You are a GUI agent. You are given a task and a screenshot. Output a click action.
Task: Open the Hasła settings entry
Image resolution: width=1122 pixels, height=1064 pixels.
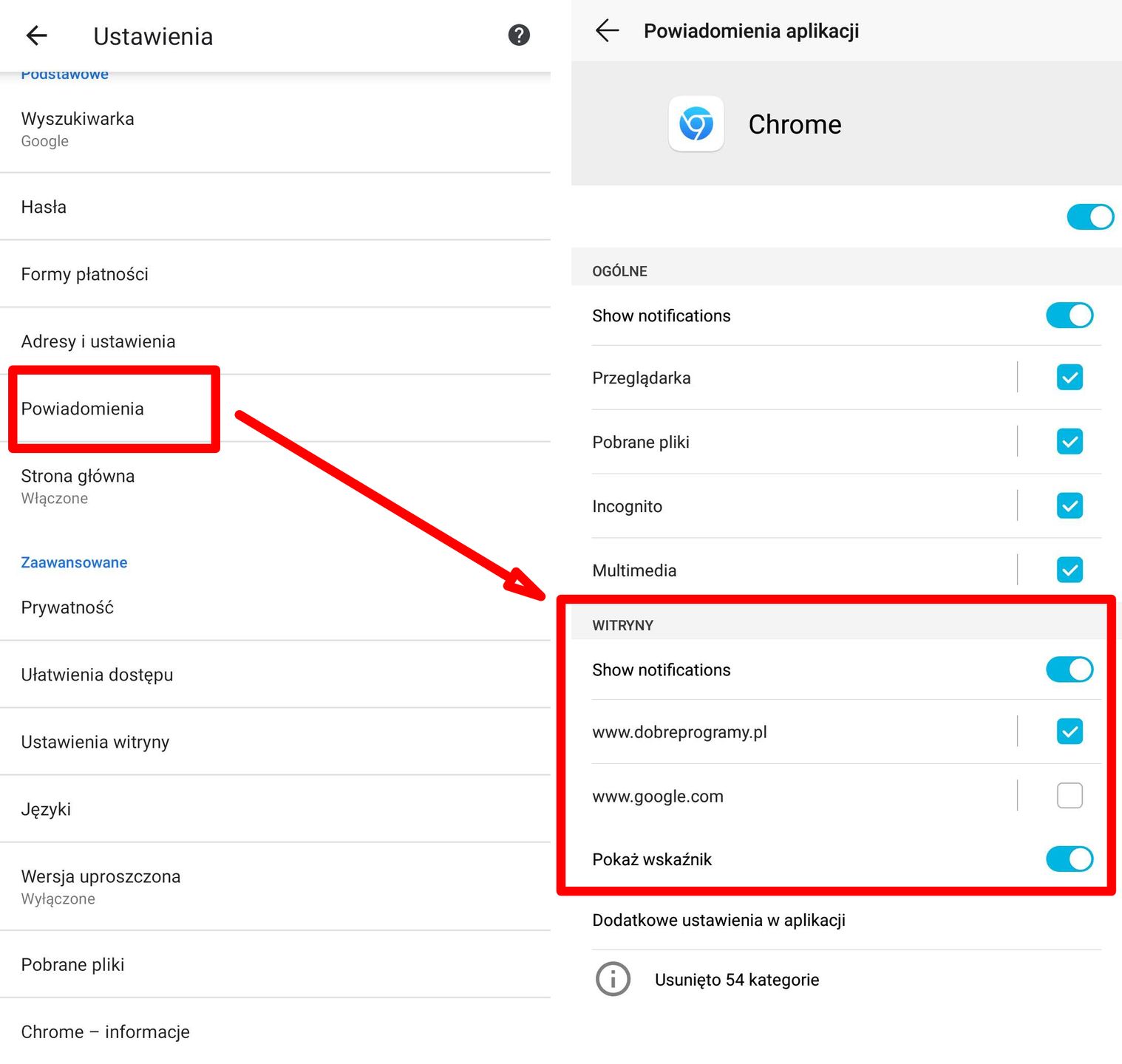point(44,207)
